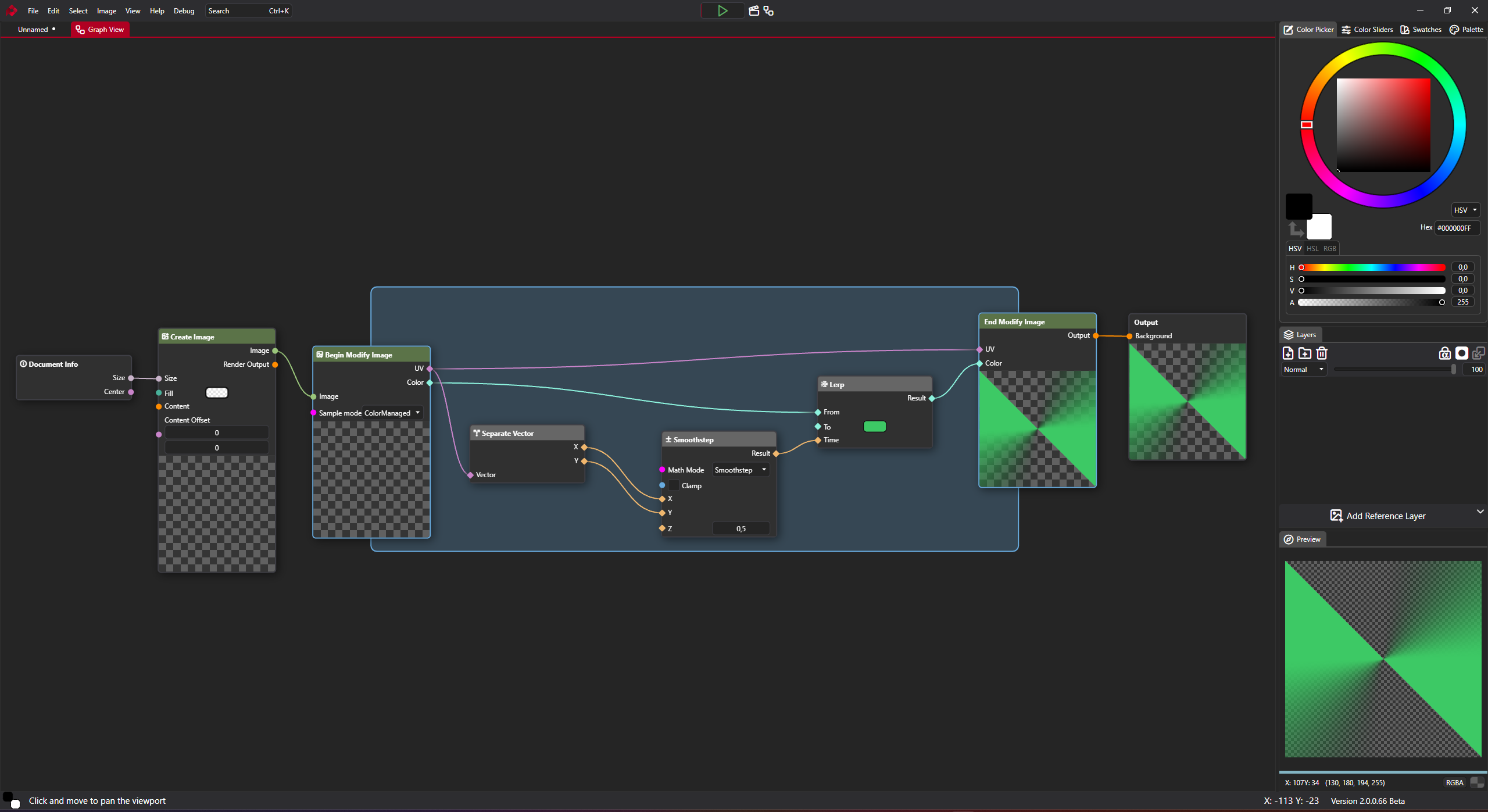
Task: Toggle alpha lock in the Layers panel
Action: coord(1444,353)
